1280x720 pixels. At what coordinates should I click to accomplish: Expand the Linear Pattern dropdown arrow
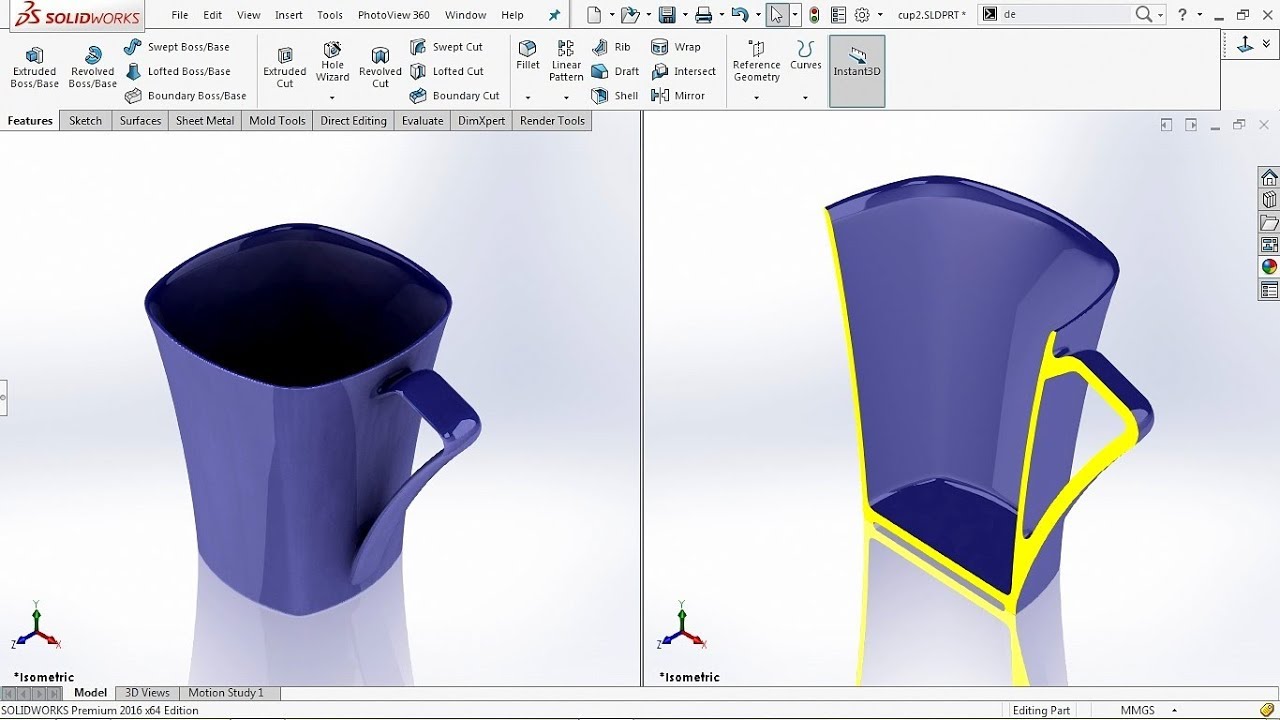coord(566,98)
